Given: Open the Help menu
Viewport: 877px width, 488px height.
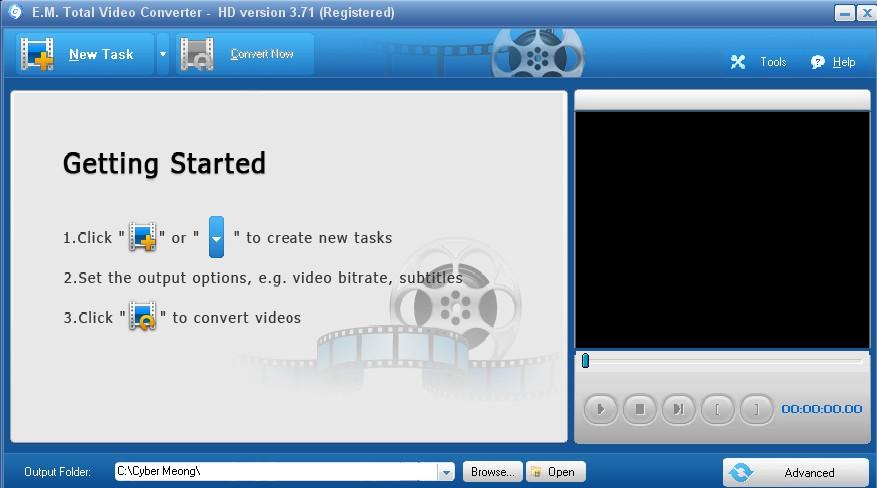Looking at the screenshot, I should pos(843,62).
